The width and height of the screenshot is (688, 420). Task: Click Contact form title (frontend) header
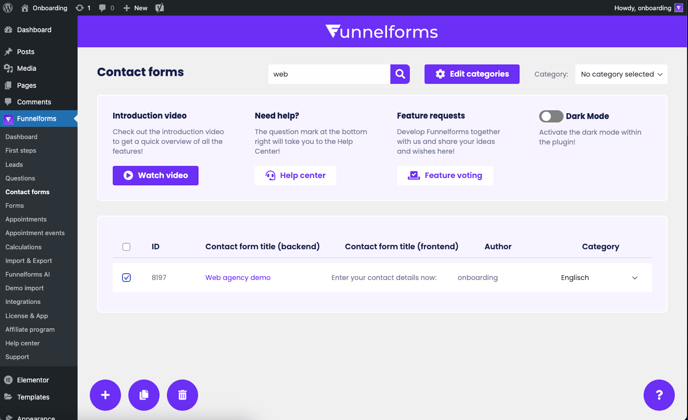401,247
